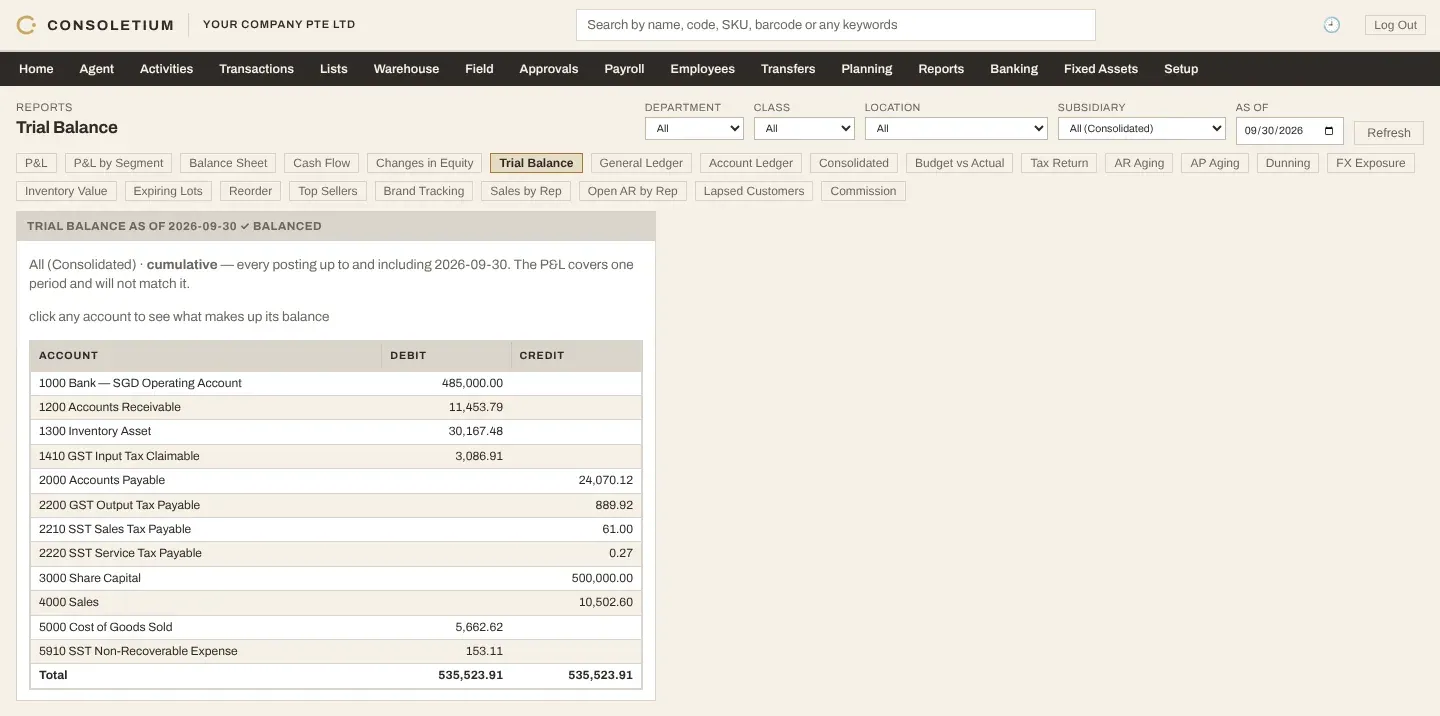The height and width of the screenshot is (716, 1440).
Task: Open the Warehouse menu
Action: click(406, 69)
